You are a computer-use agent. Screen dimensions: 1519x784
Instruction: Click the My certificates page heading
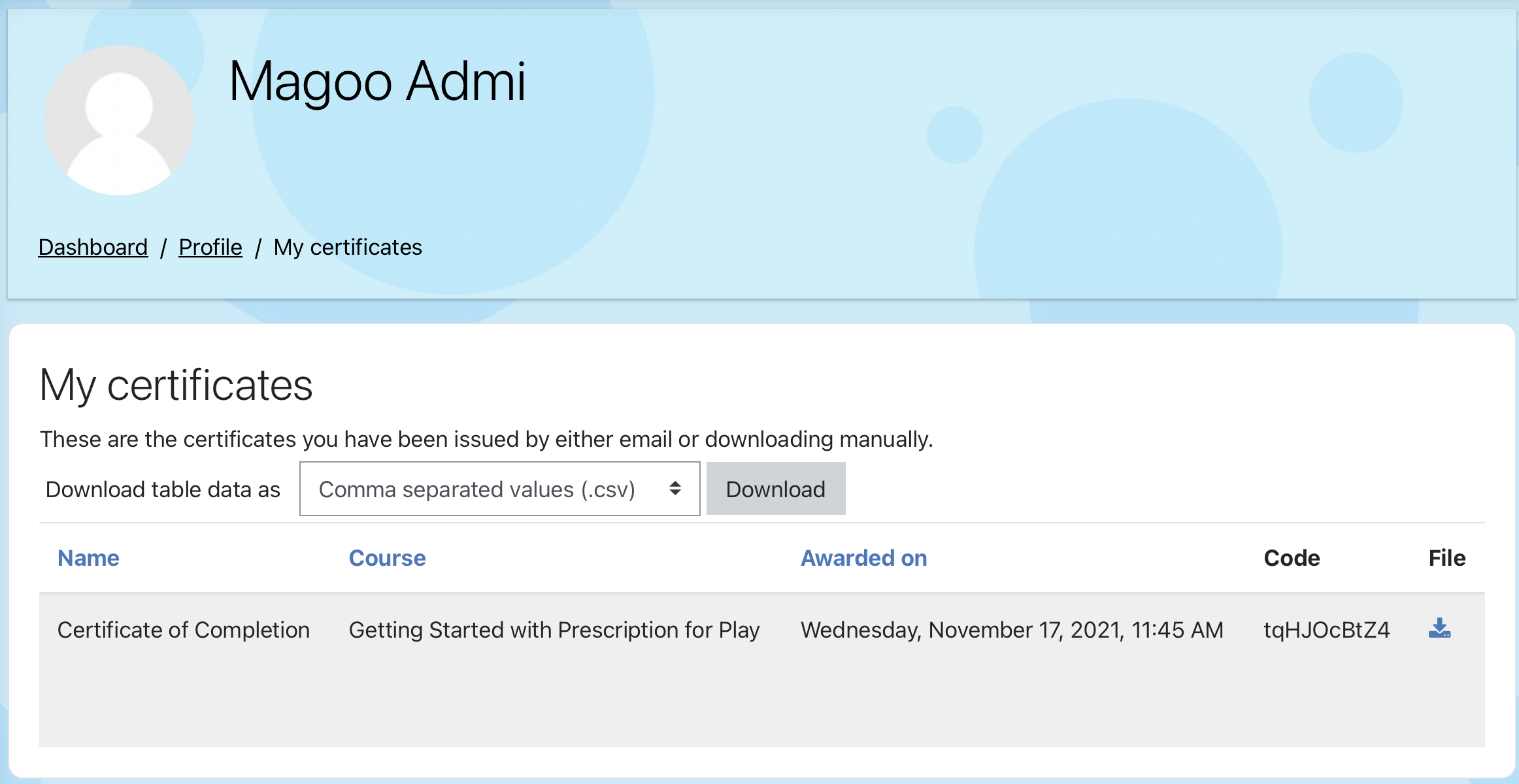176,385
